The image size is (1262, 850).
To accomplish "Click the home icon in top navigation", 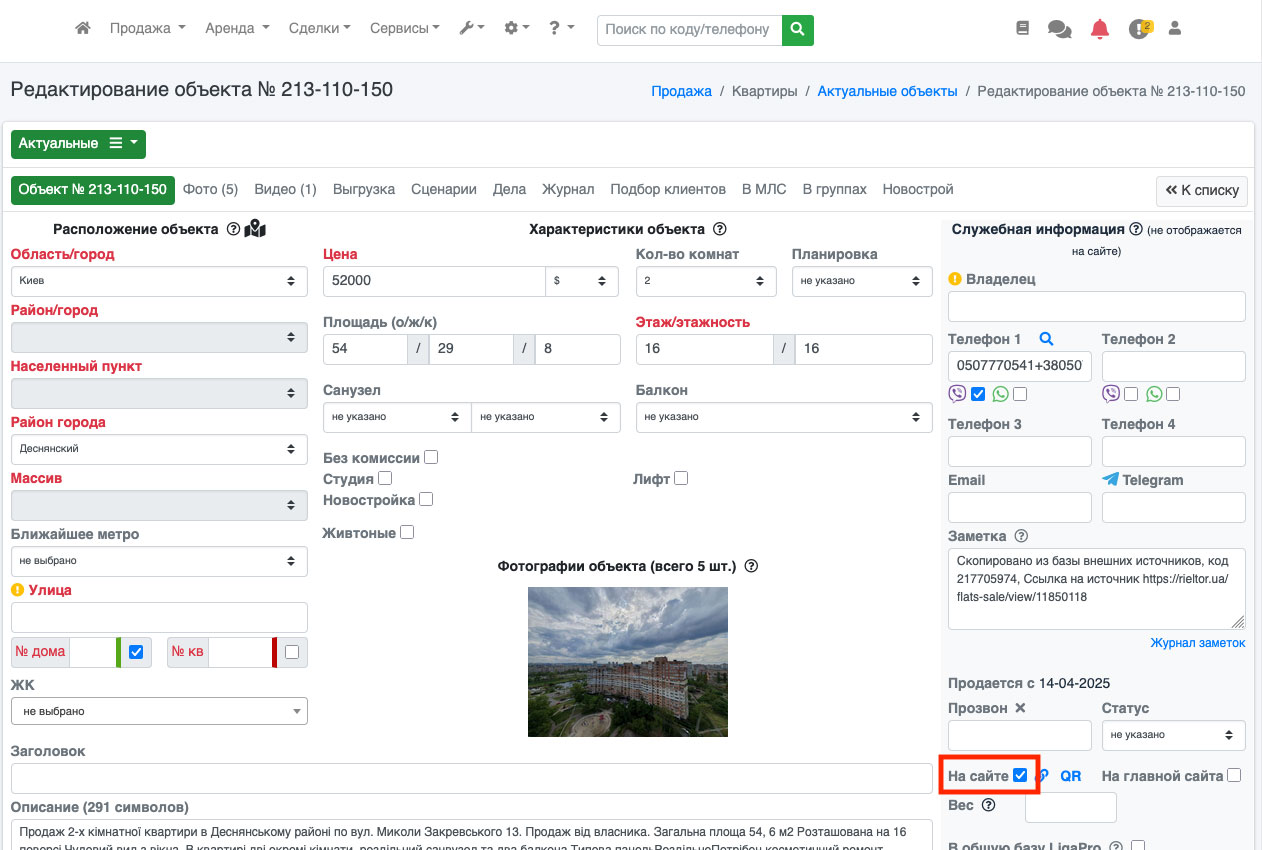I will point(83,29).
